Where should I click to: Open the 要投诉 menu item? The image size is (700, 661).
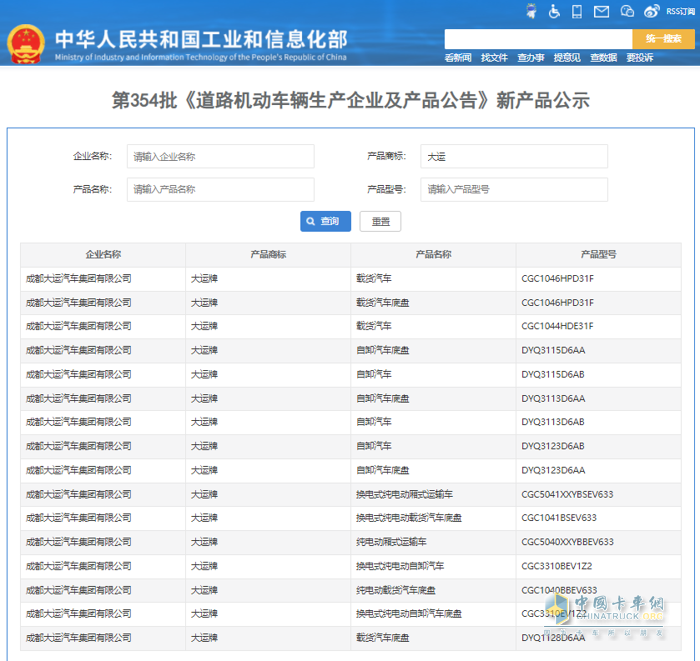pos(640,58)
